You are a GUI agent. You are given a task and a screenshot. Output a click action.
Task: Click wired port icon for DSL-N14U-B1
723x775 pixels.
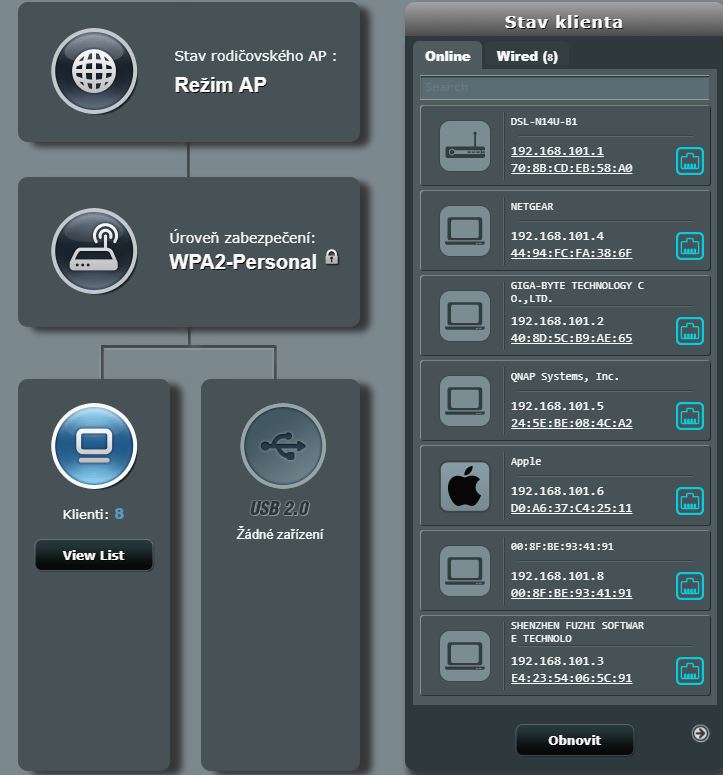690,161
